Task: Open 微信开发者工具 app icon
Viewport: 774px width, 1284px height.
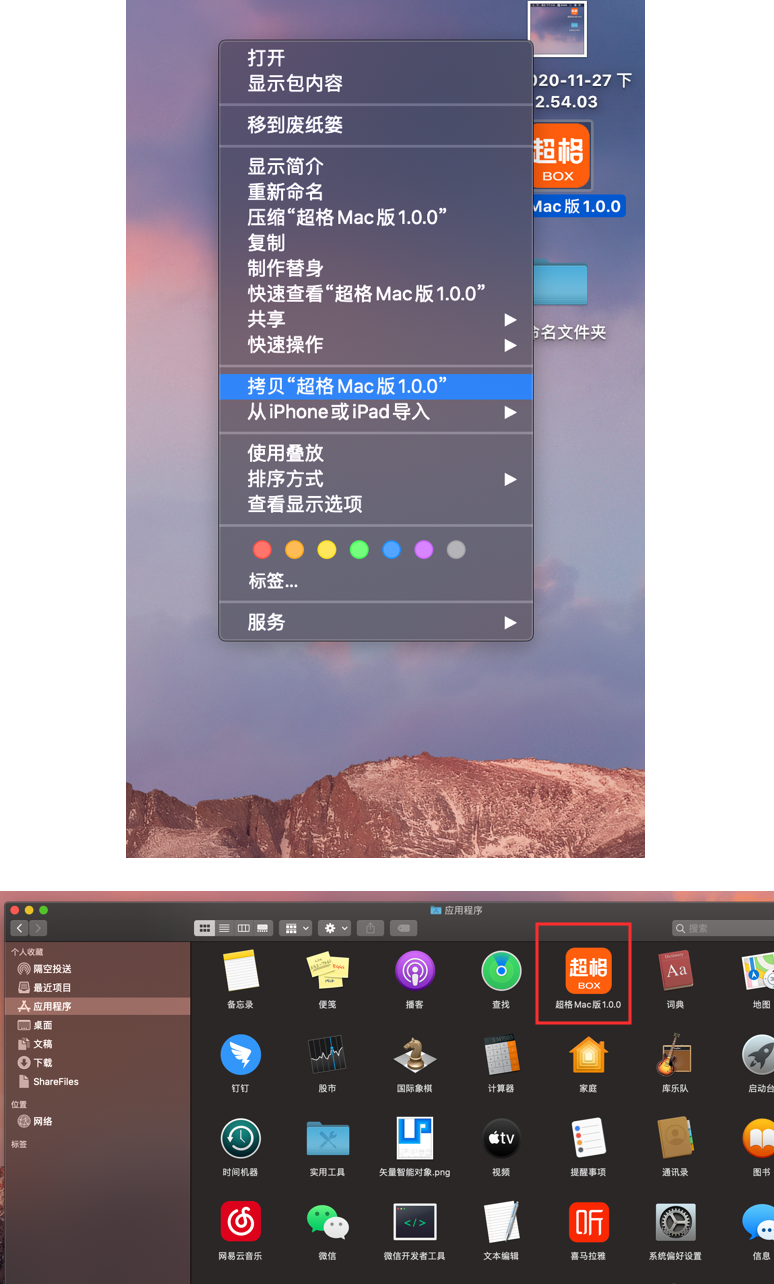Action: [x=414, y=1222]
